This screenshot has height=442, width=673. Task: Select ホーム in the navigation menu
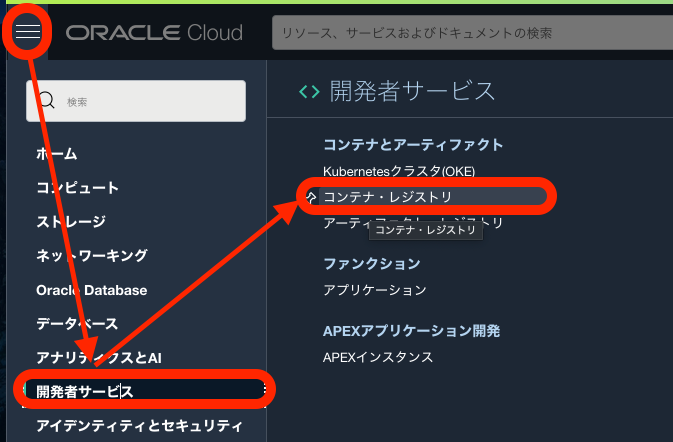click(57, 154)
